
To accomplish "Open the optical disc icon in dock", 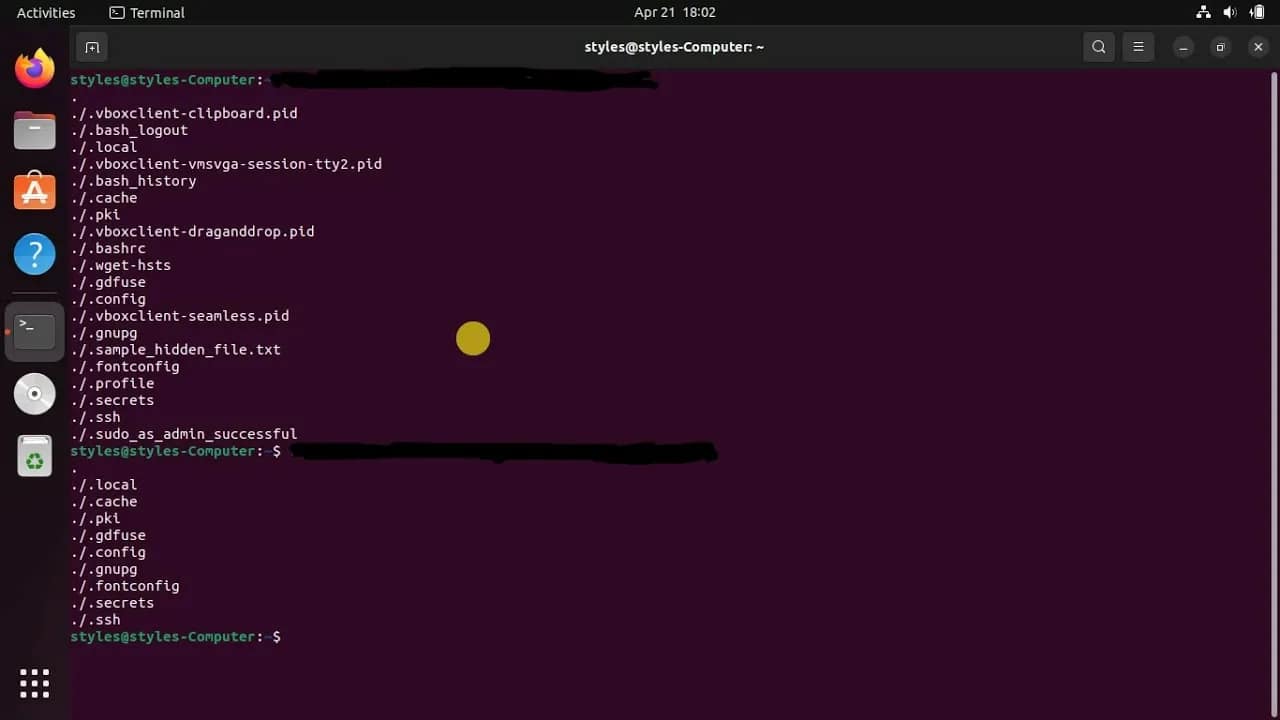I will click(34, 394).
